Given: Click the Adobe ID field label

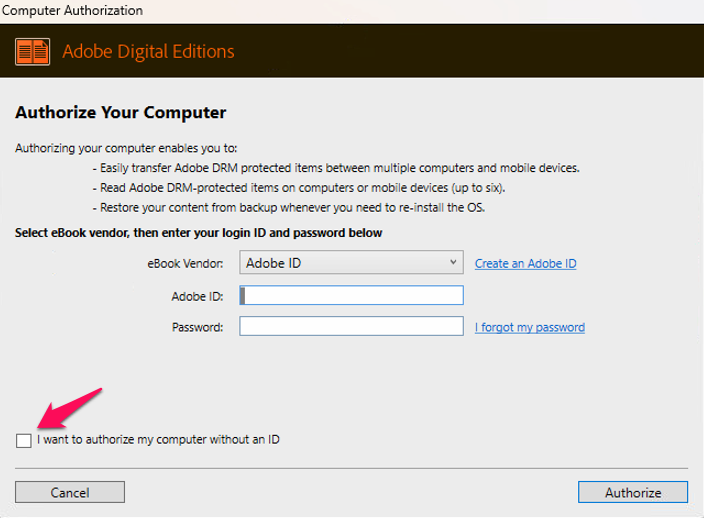Looking at the screenshot, I should 198,296.
